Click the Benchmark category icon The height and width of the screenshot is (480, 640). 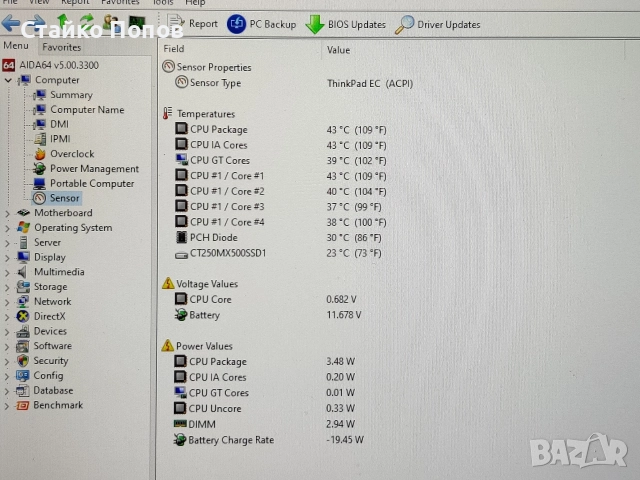(23, 405)
